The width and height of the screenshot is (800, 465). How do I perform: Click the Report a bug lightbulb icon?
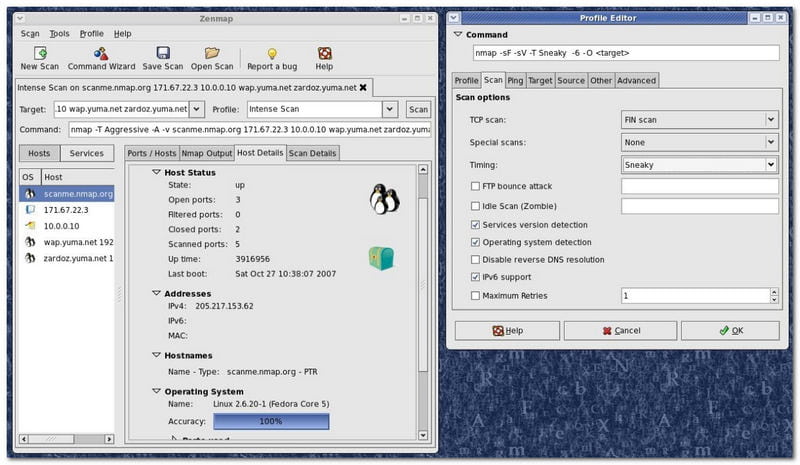click(x=272, y=53)
